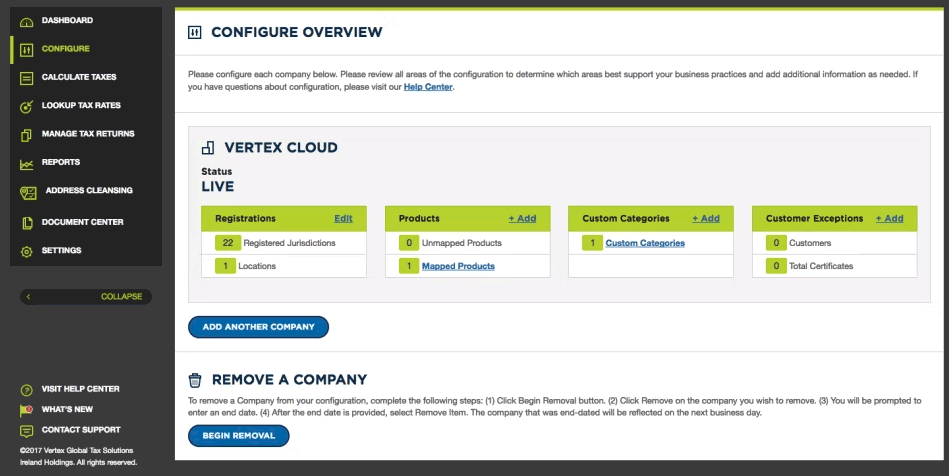The image size is (949, 476).
Task: Click the Remove a Company trash icon
Action: 195,380
